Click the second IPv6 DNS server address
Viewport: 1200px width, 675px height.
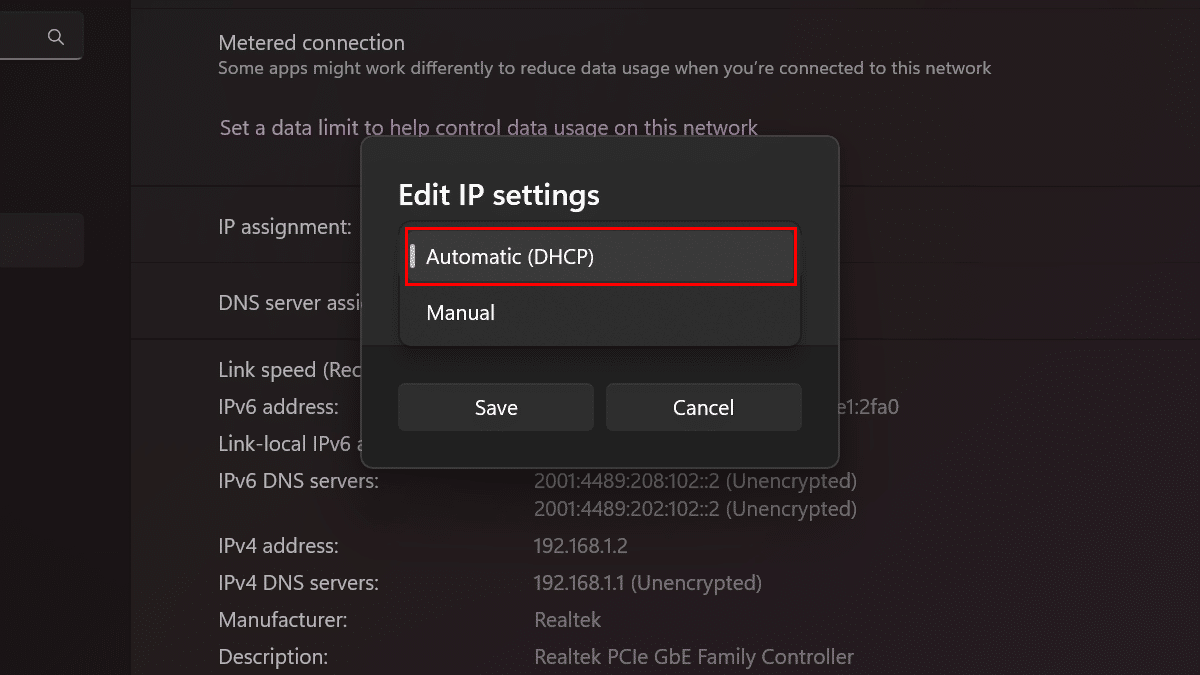(695, 509)
